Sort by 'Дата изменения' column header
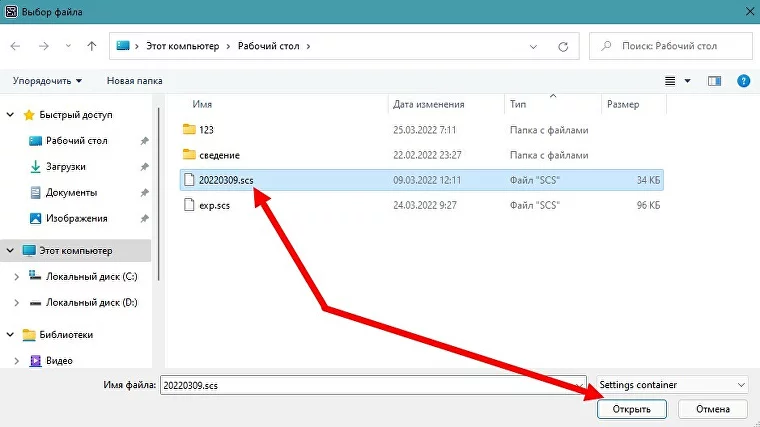Viewport: 760px width, 427px height. pyautogui.click(x=428, y=104)
